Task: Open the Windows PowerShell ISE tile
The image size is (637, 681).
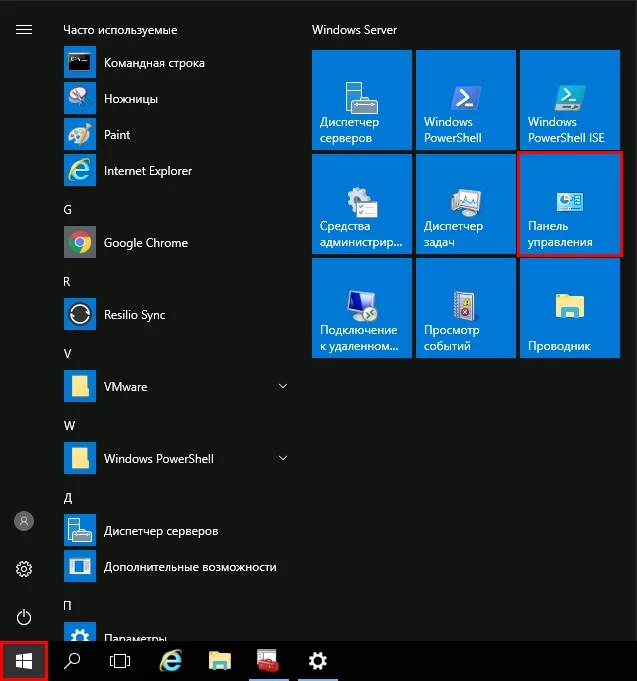Action: (x=569, y=100)
